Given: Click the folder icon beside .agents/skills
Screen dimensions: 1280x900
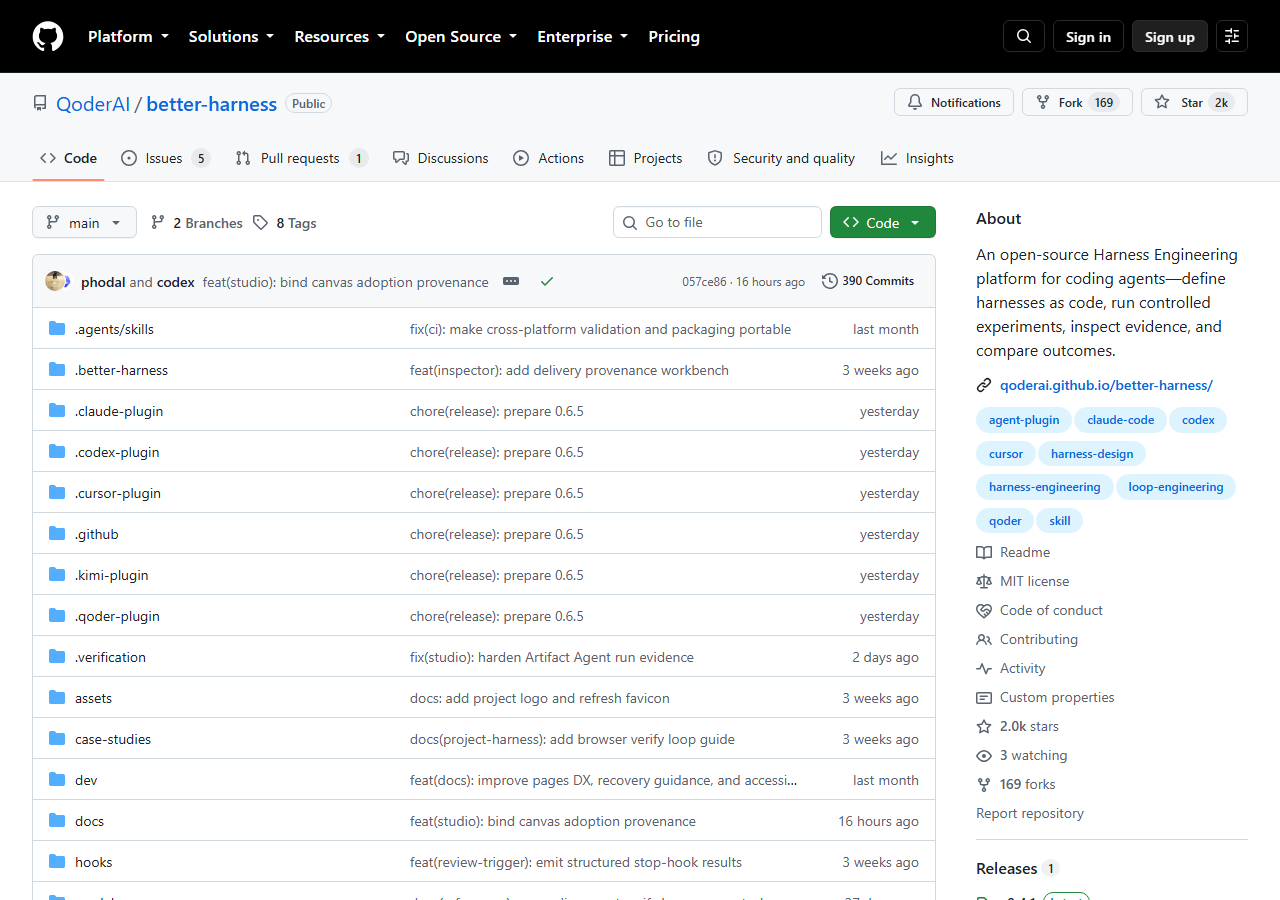Looking at the screenshot, I should (x=57, y=329).
